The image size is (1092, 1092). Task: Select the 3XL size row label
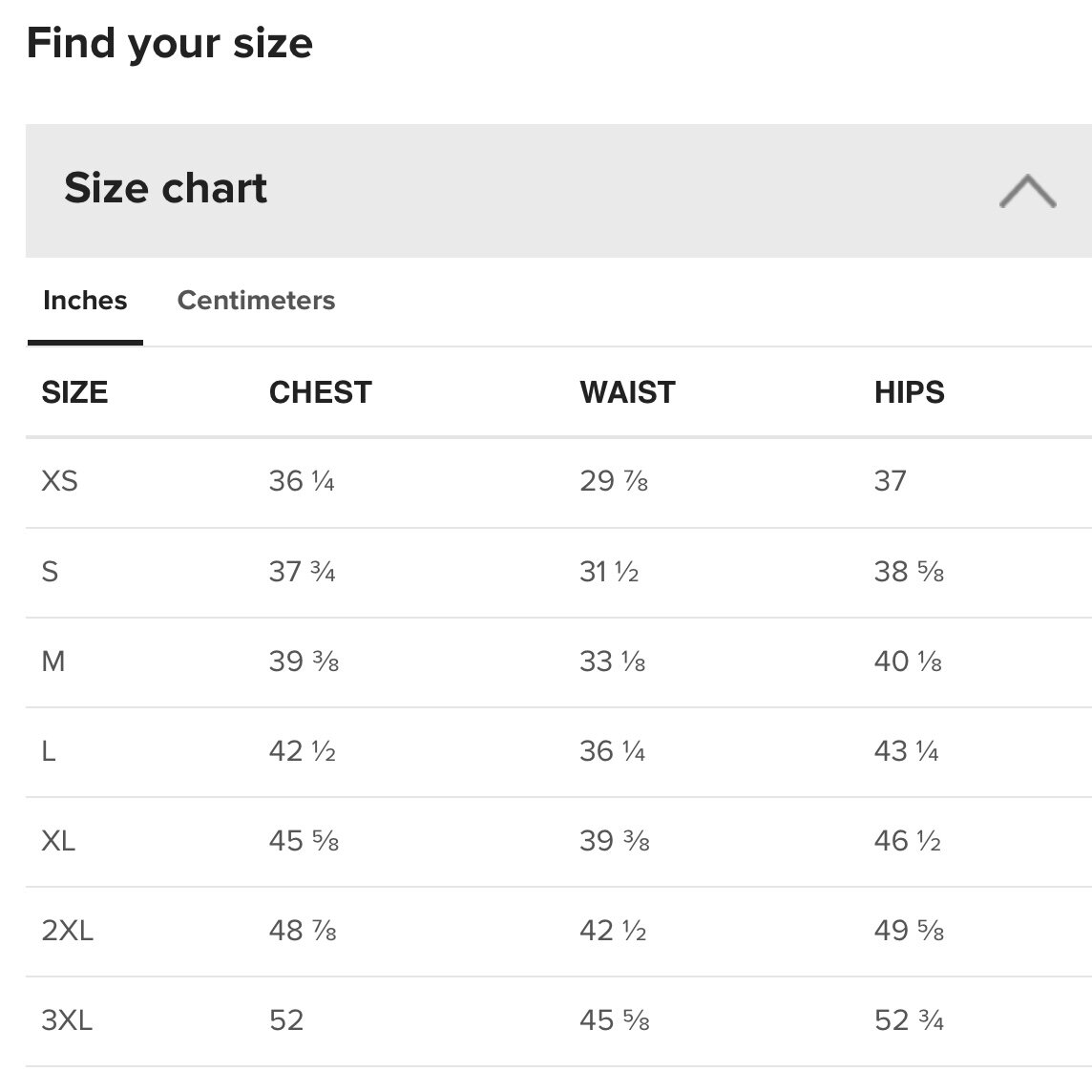coord(67,1020)
